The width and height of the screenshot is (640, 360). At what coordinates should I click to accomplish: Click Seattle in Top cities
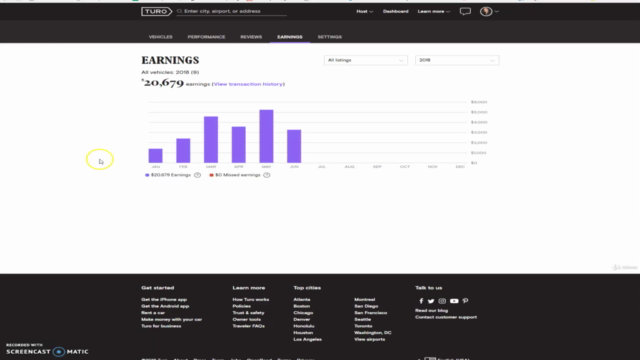(362, 320)
